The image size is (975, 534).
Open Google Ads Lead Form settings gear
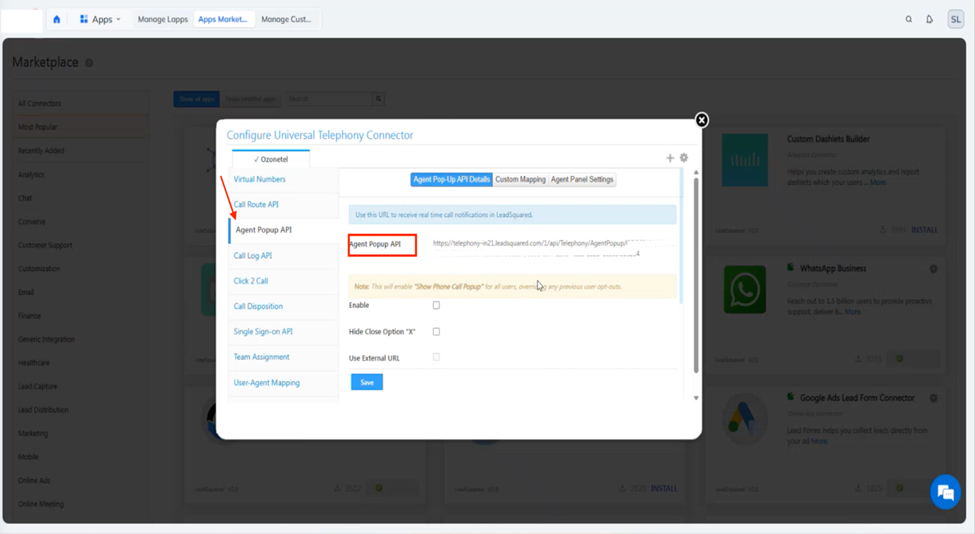[933, 398]
